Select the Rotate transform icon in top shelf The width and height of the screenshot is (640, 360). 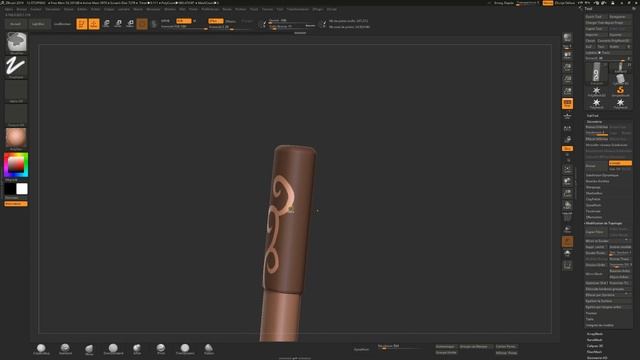pyautogui.click(x=130, y=24)
